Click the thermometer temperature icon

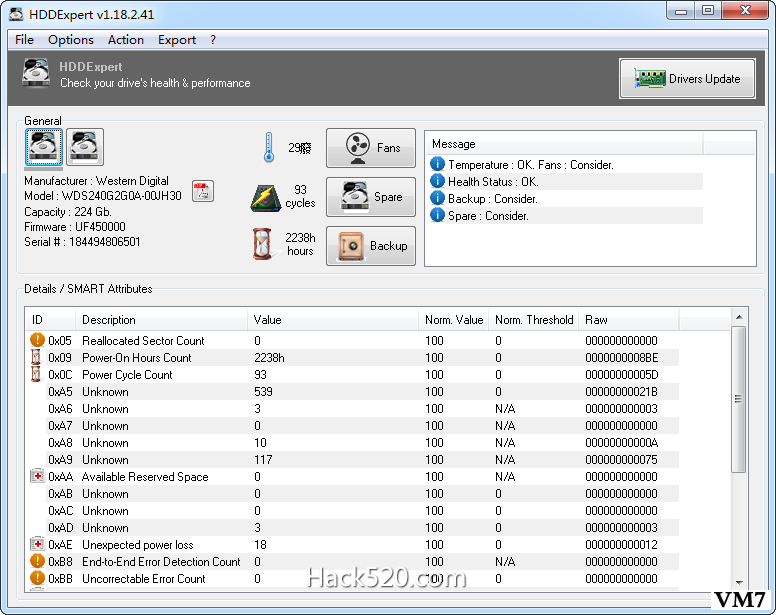tap(269, 147)
